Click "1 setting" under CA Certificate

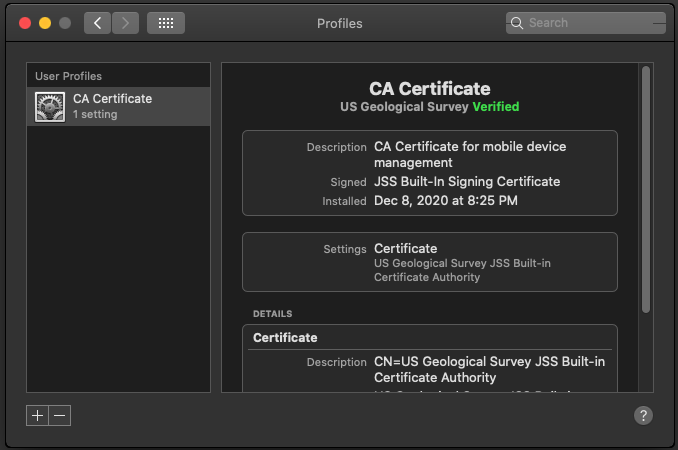[95, 115]
